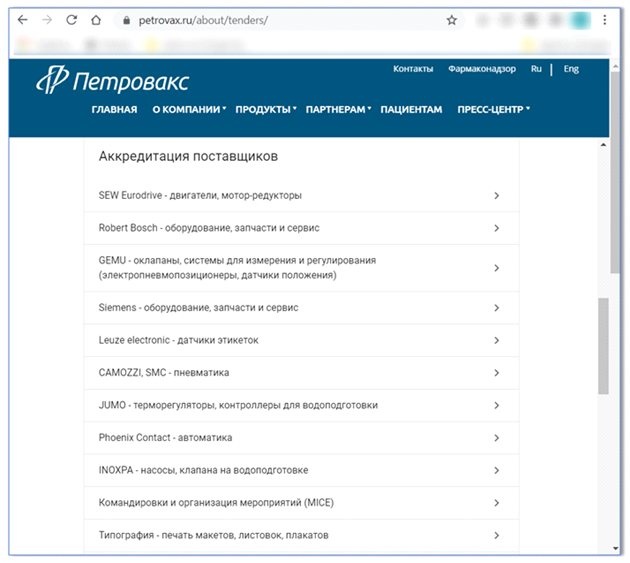Go to browser home page icon

(95, 20)
